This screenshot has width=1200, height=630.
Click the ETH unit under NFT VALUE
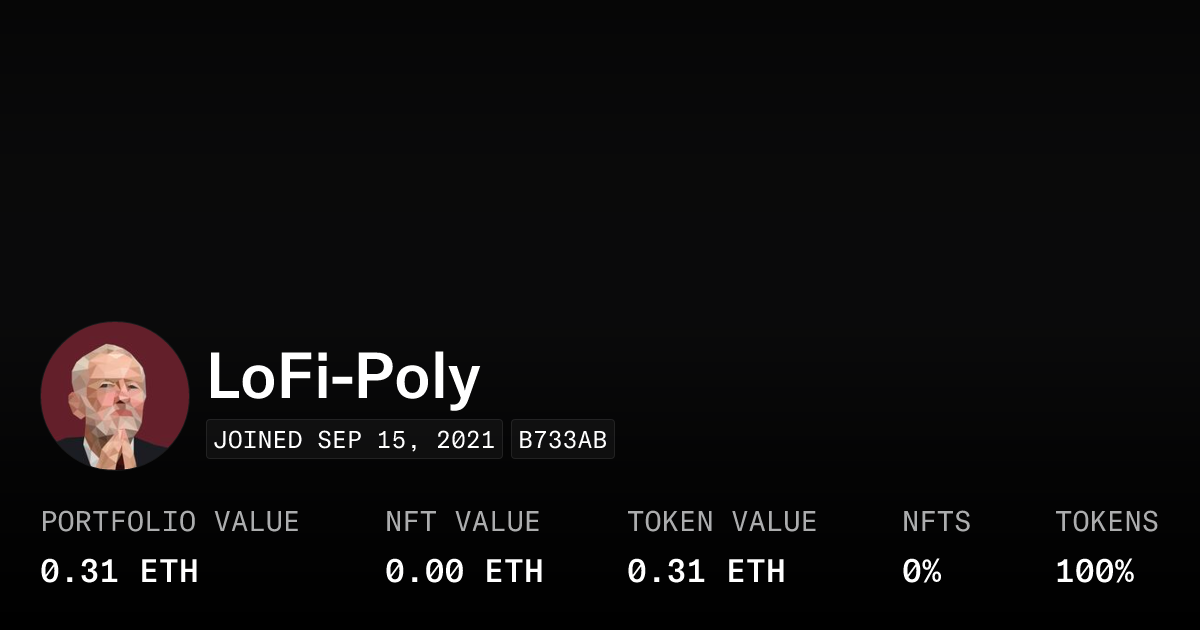[x=514, y=572]
